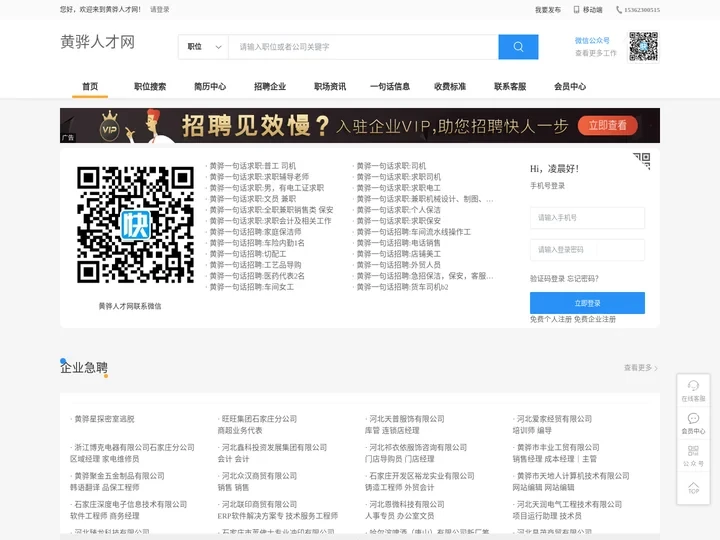Click the VIP crown badge on banner
The image size is (720, 540).
click(110, 126)
